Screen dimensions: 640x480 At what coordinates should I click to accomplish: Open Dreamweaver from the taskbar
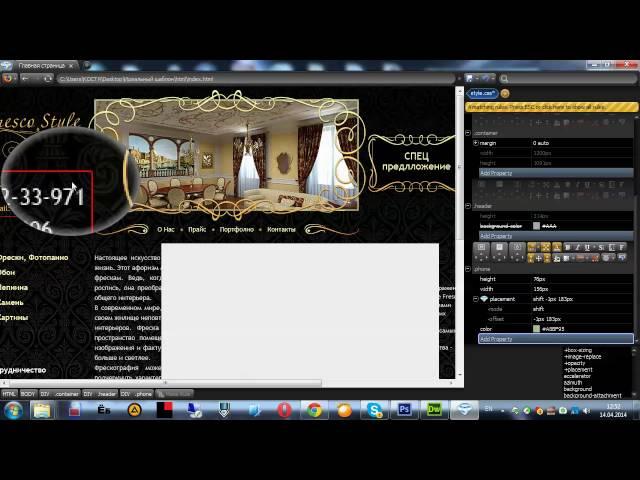[x=434, y=409]
